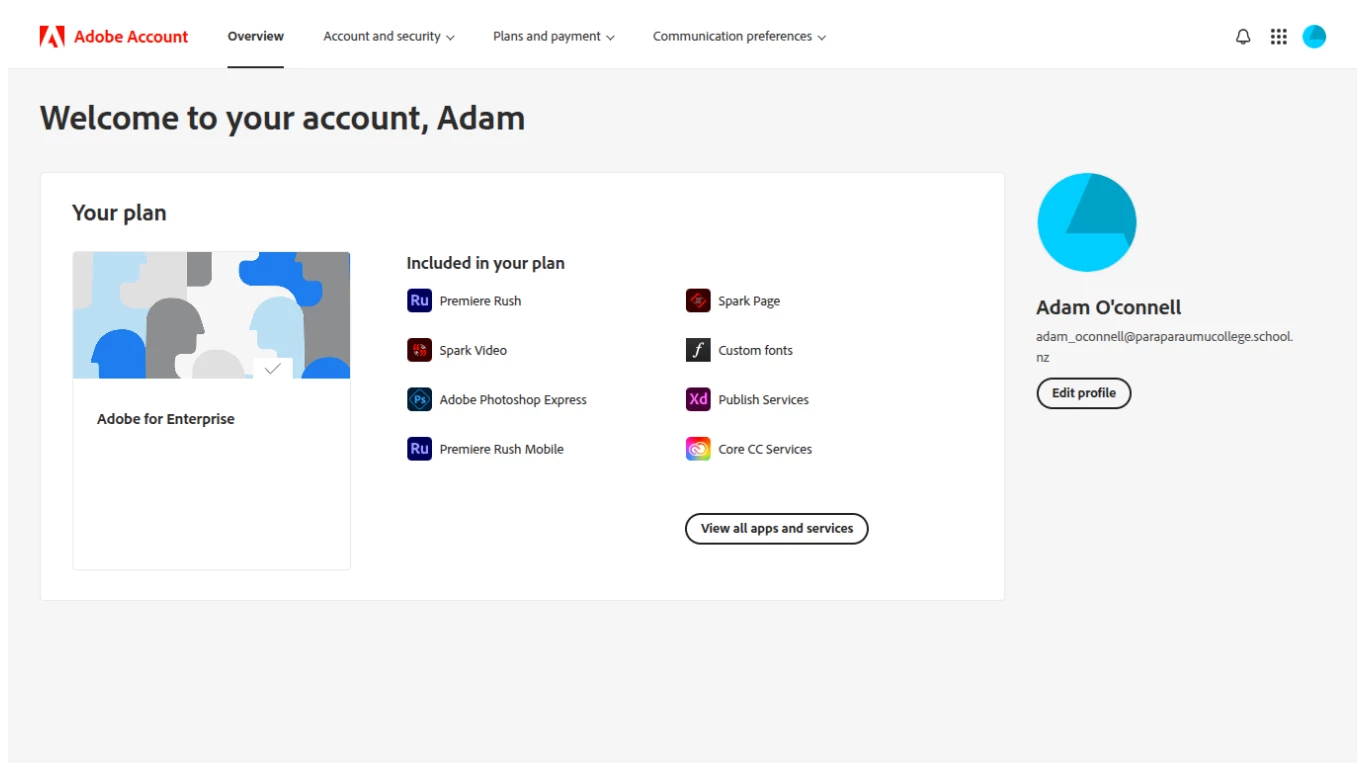
Task: Click the small profile avatar in header
Action: tap(1314, 37)
